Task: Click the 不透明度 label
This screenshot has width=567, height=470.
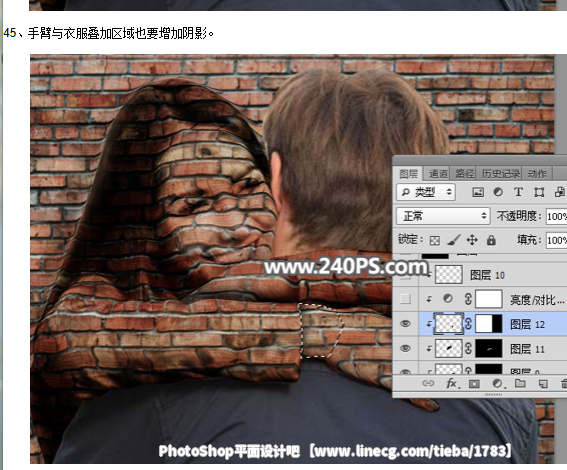Action: tap(519, 216)
